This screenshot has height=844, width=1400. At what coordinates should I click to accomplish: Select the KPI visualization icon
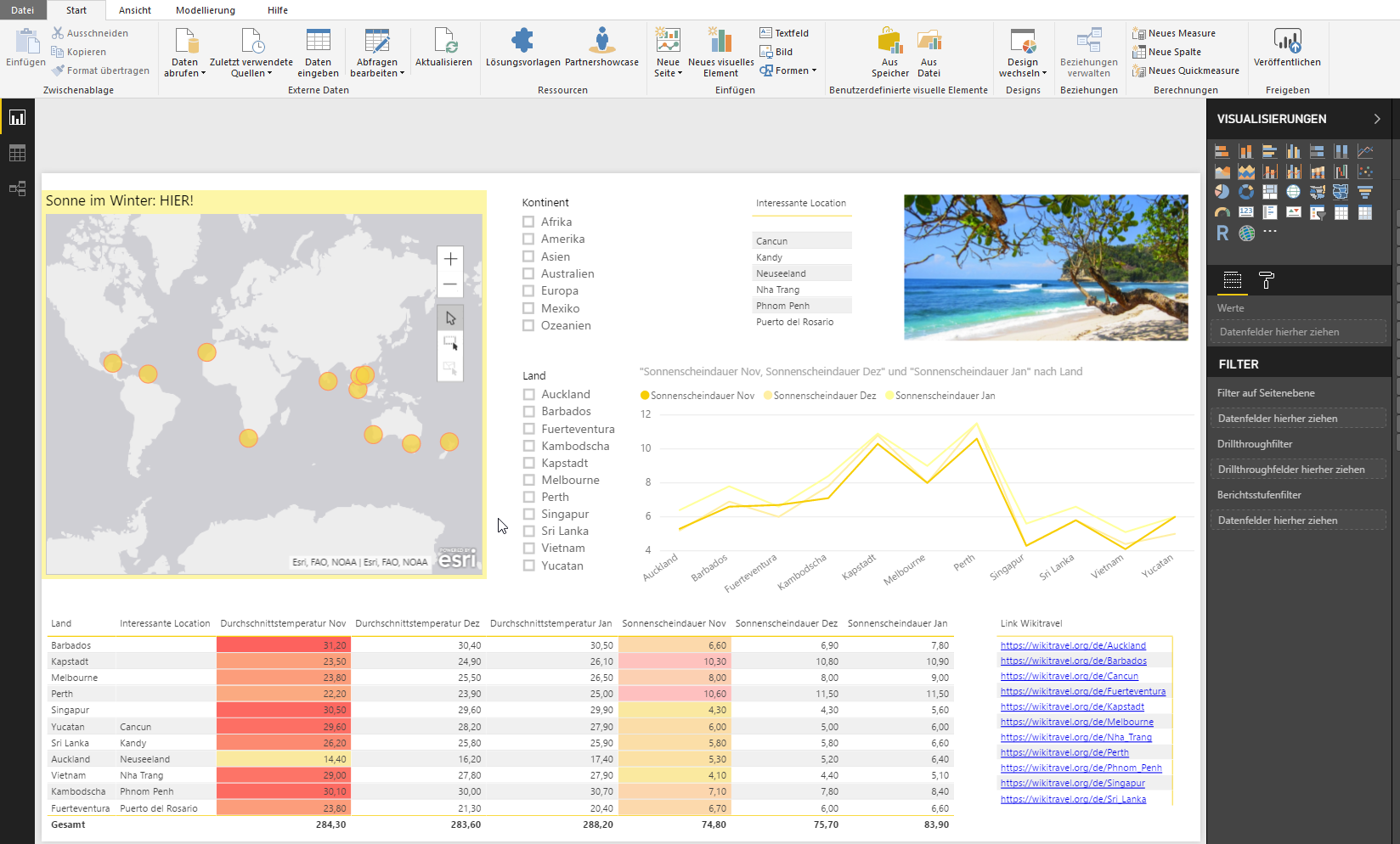click(1294, 212)
